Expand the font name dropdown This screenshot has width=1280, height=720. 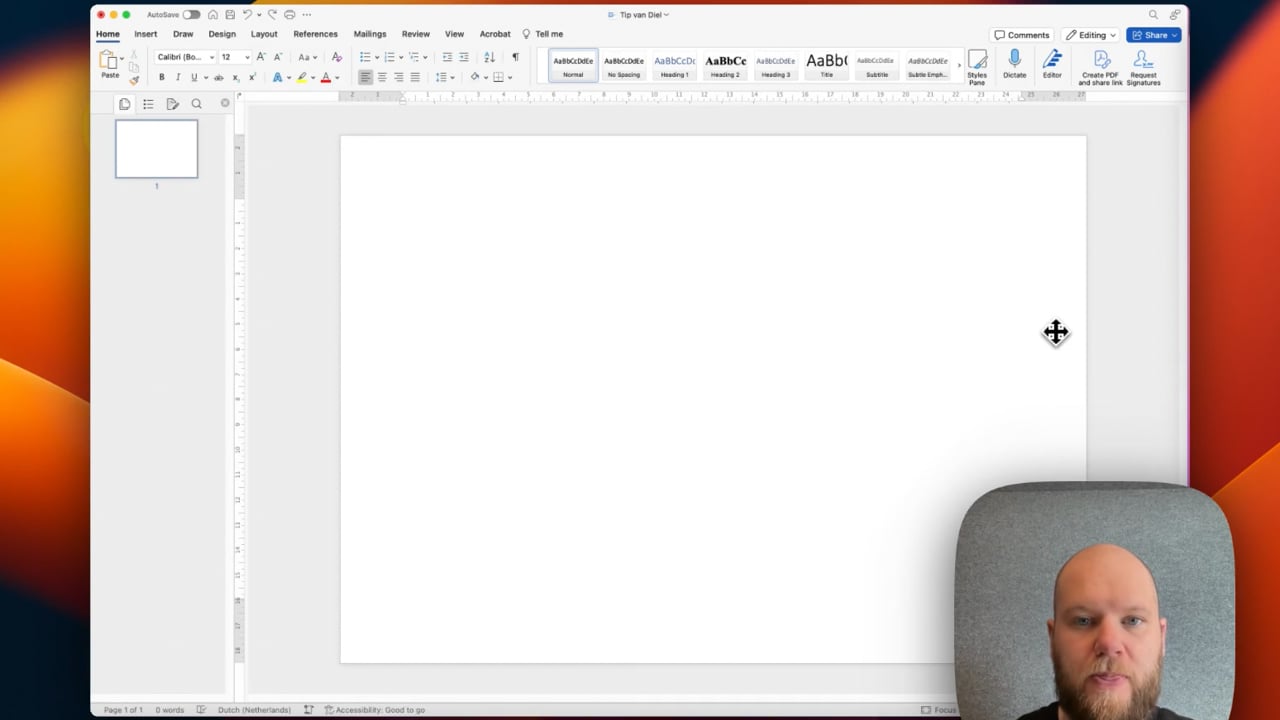(x=212, y=57)
